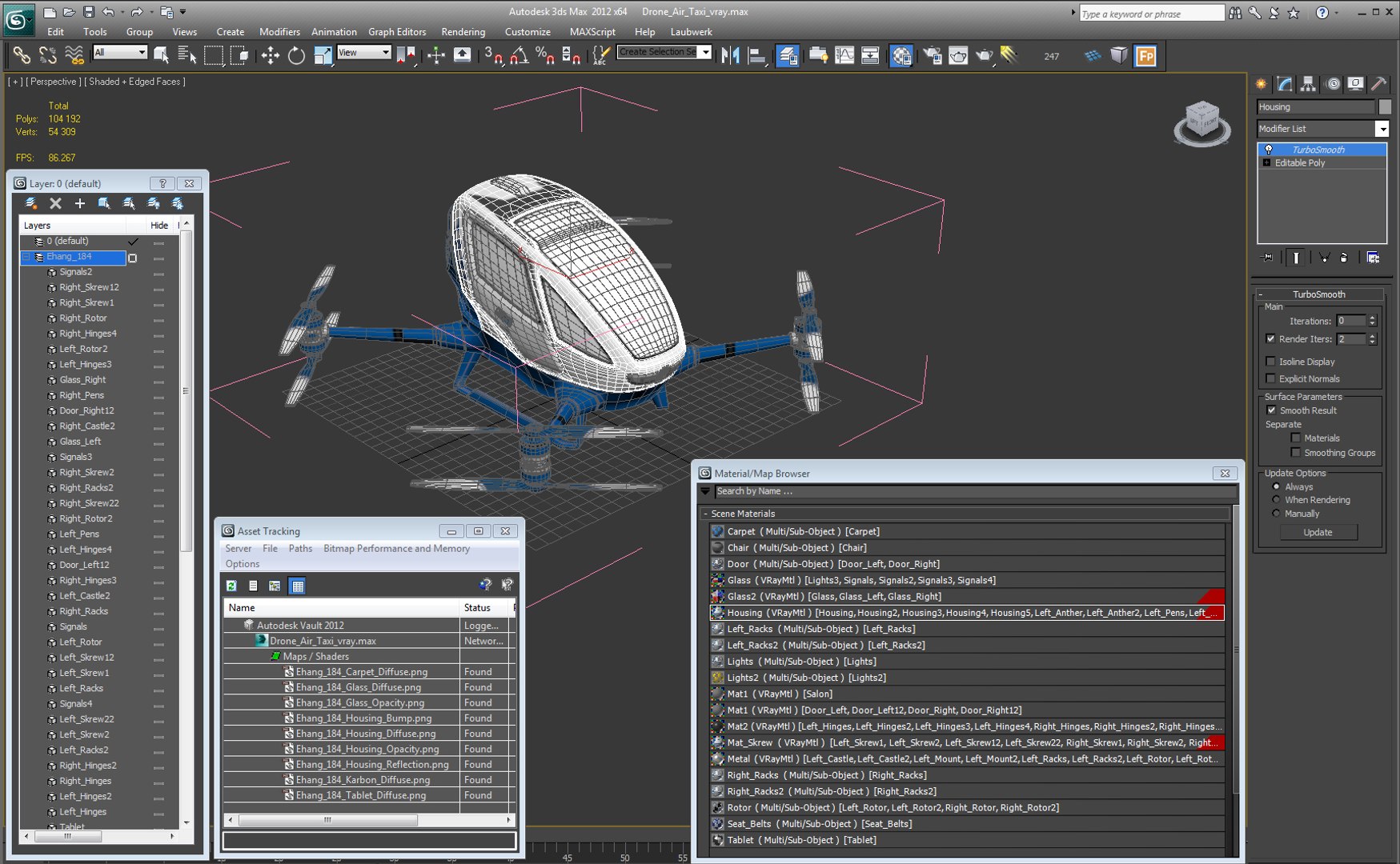Viewport: 1400px width, 864px height.
Task: Open Rendered Frame Window icon
Action: pyautogui.click(x=958, y=55)
